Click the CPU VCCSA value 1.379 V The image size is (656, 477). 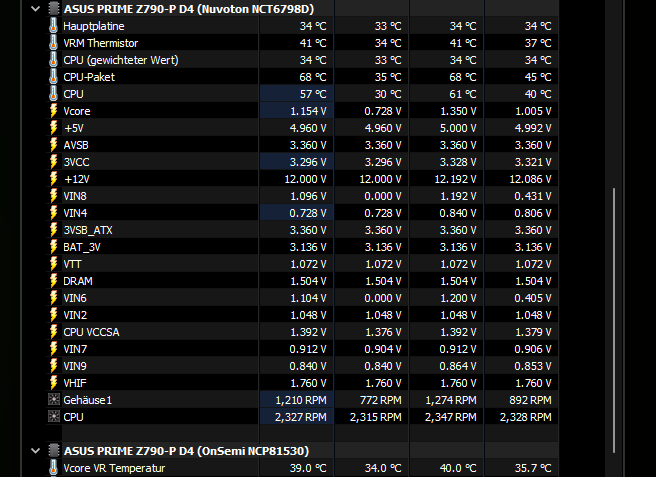pos(533,332)
